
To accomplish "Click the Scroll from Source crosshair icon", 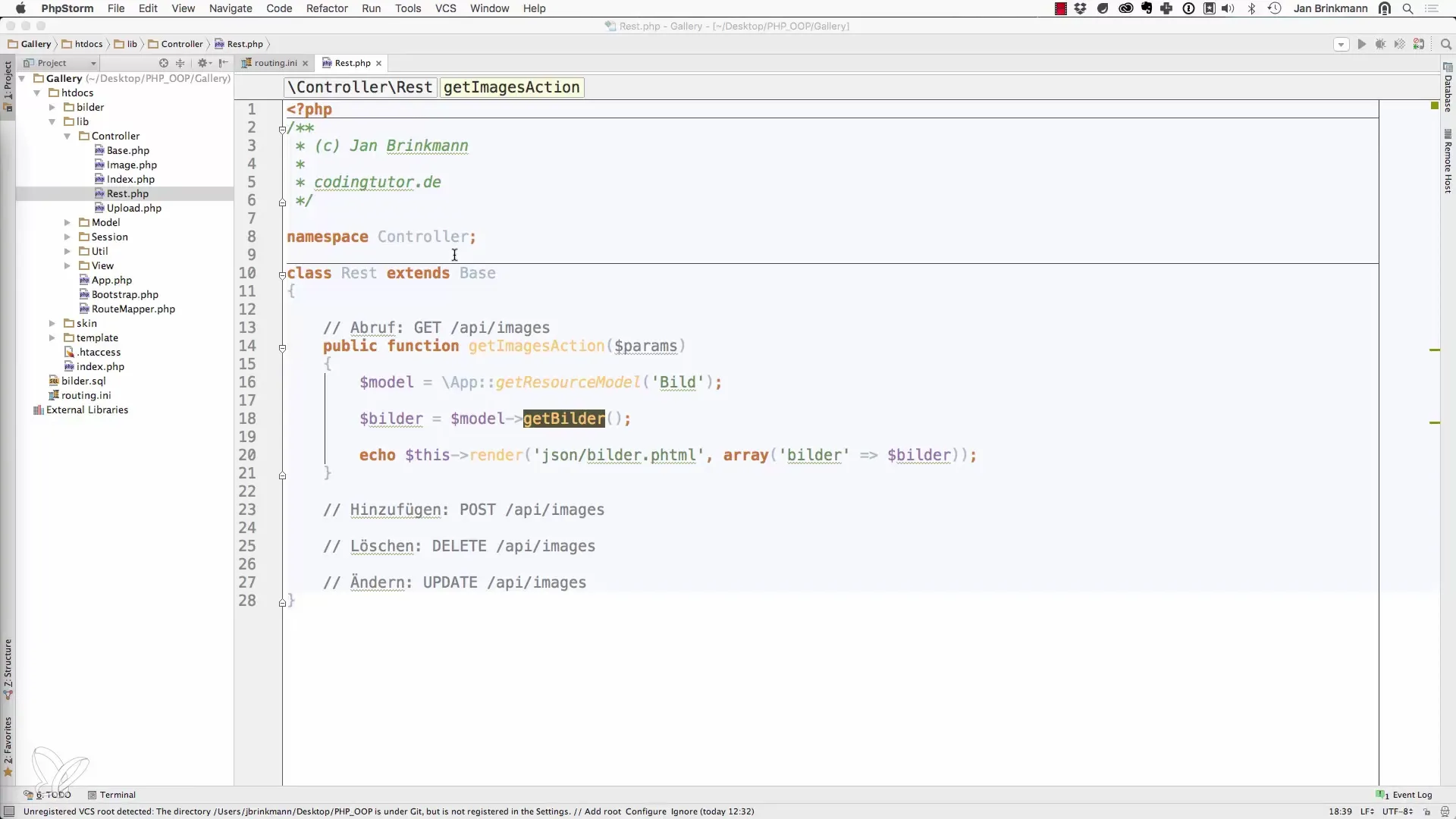I will [x=163, y=63].
